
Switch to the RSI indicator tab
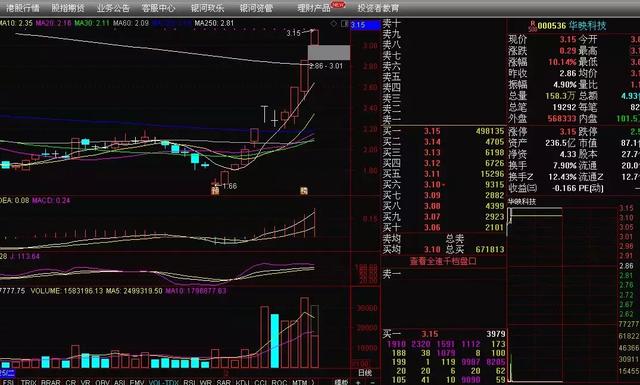189,382
